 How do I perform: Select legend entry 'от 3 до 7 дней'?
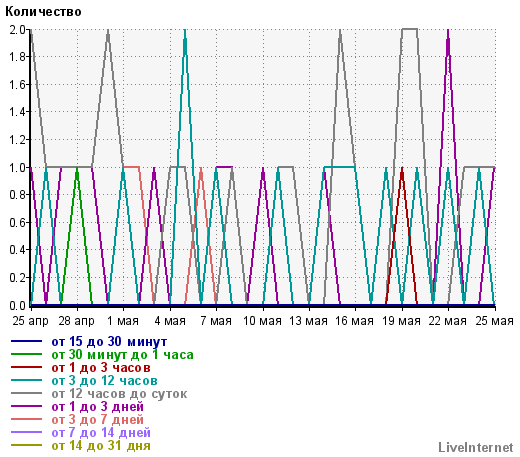pos(98,420)
